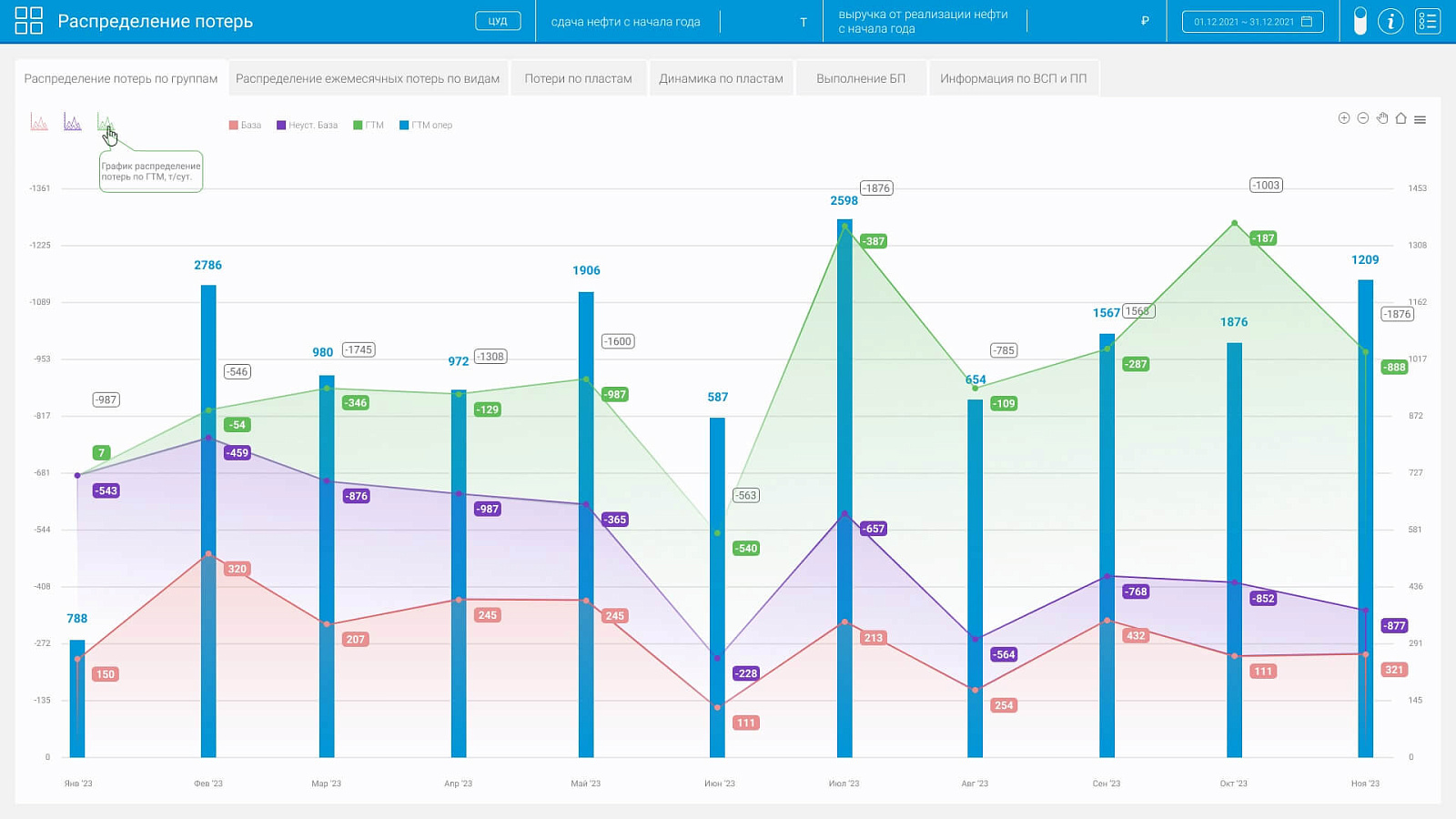1456x819 pixels.
Task: Select the green ГТМ losses chart icon
Action: click(x=106, y=122)
